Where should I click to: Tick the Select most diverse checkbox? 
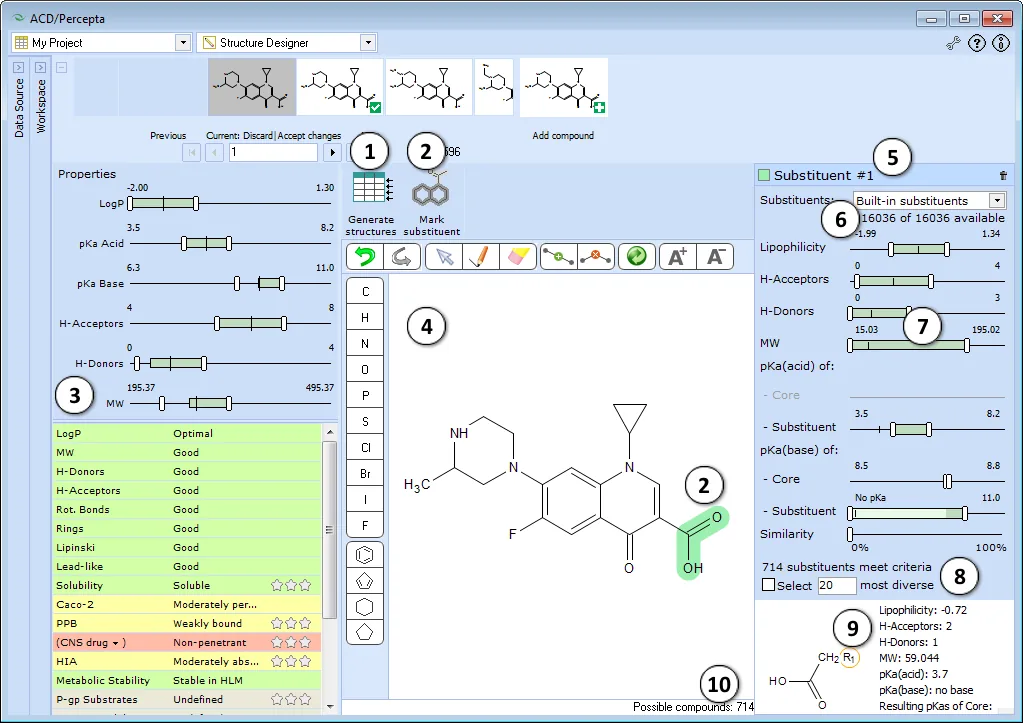[769, 585]
